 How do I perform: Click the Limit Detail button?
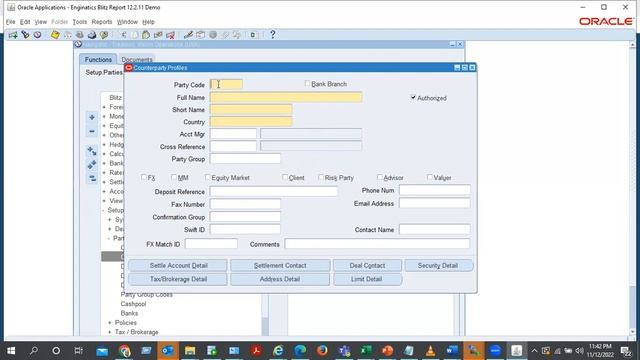tap(367, 279)
